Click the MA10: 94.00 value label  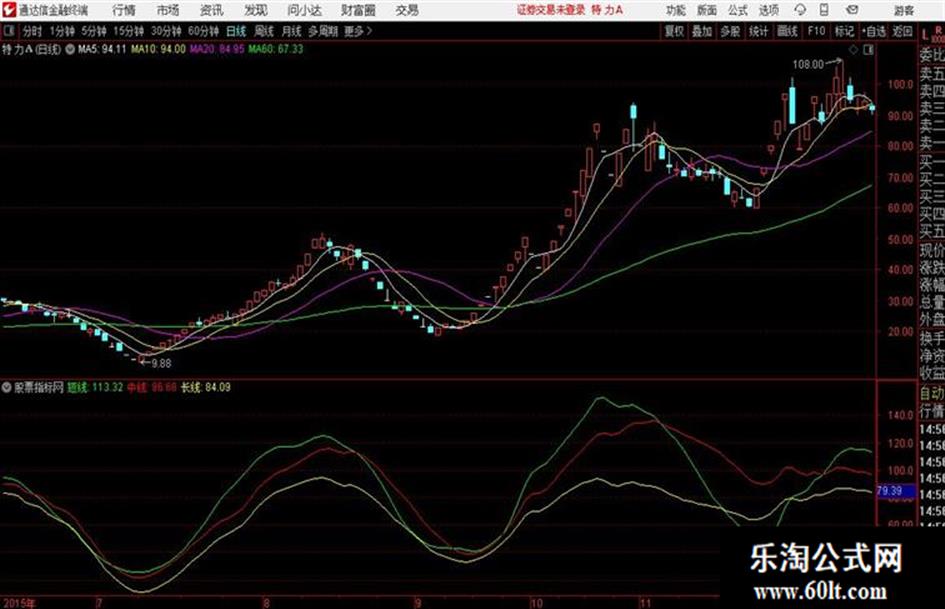pyautogui.click(x=159, y=49)
